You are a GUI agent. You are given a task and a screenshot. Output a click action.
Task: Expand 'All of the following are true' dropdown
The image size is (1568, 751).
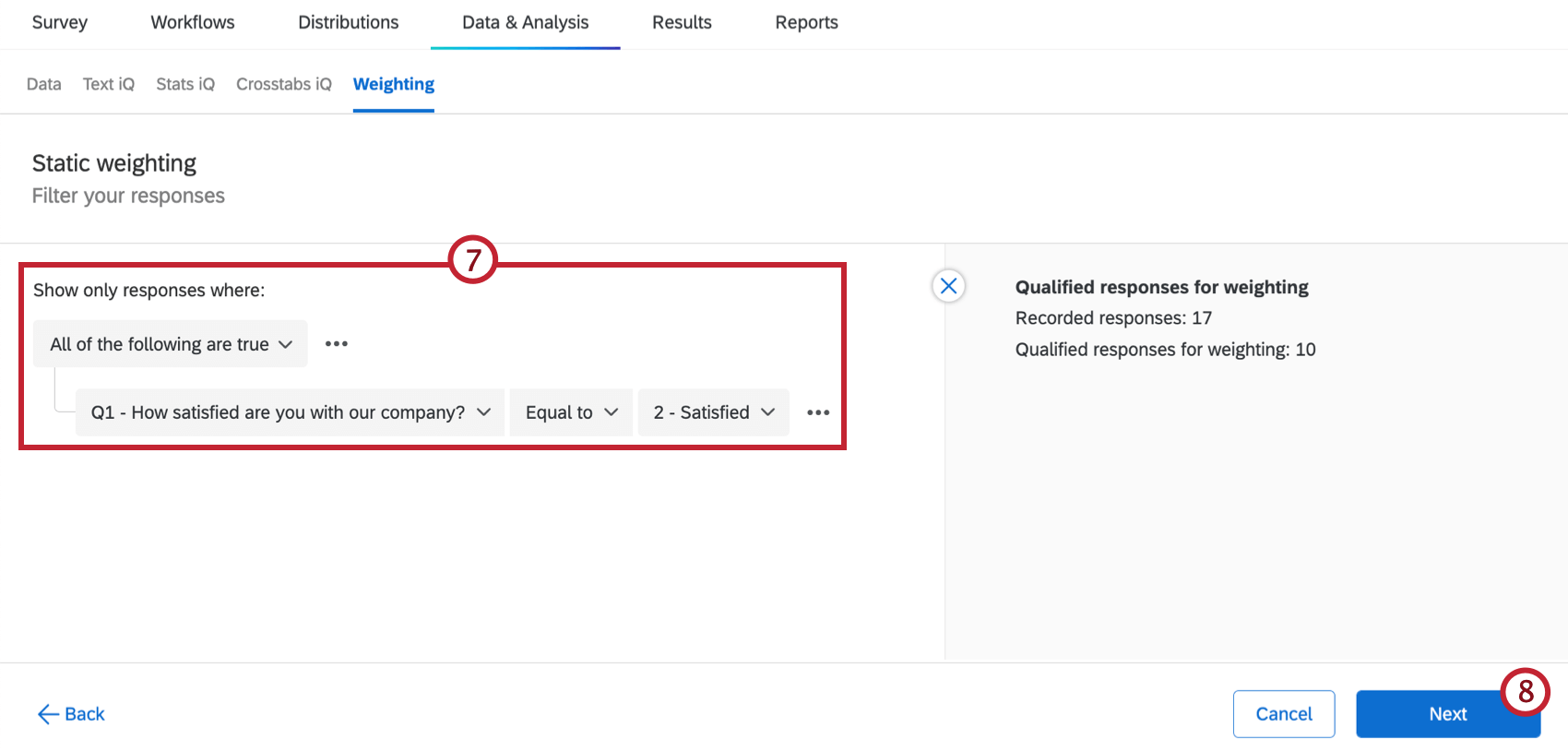point(171,344)
